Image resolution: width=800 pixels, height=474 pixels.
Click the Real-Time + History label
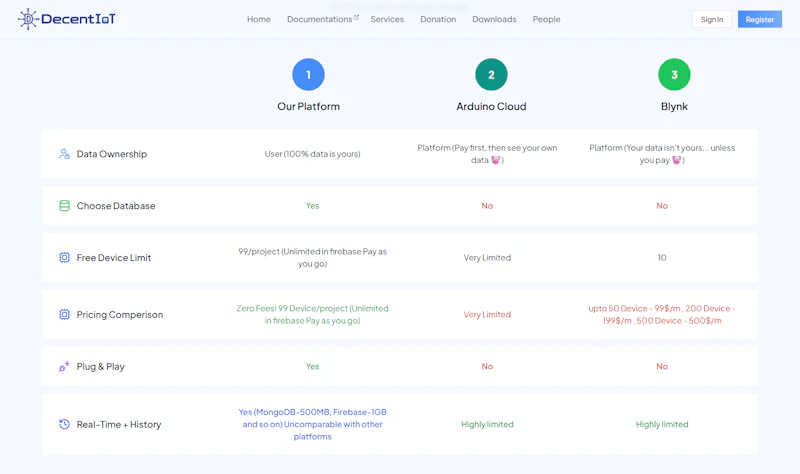point(119,425)
